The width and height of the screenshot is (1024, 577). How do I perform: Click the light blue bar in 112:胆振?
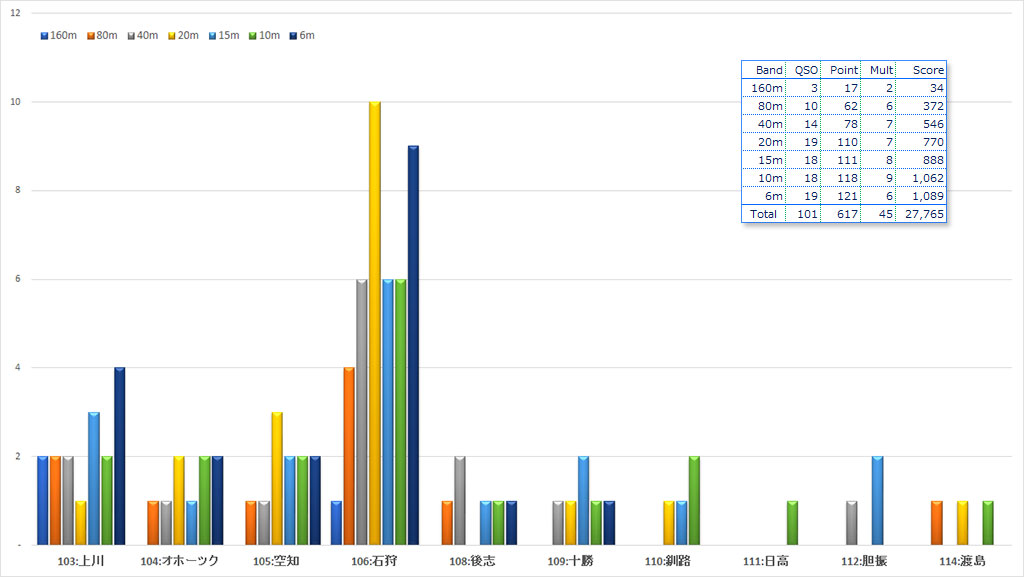pos(877,500)
